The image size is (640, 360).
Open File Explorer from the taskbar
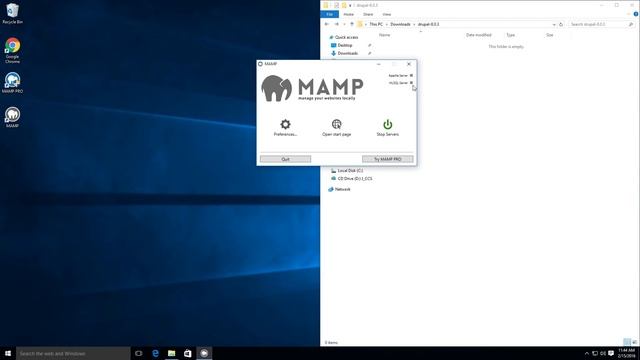(171, 353)
